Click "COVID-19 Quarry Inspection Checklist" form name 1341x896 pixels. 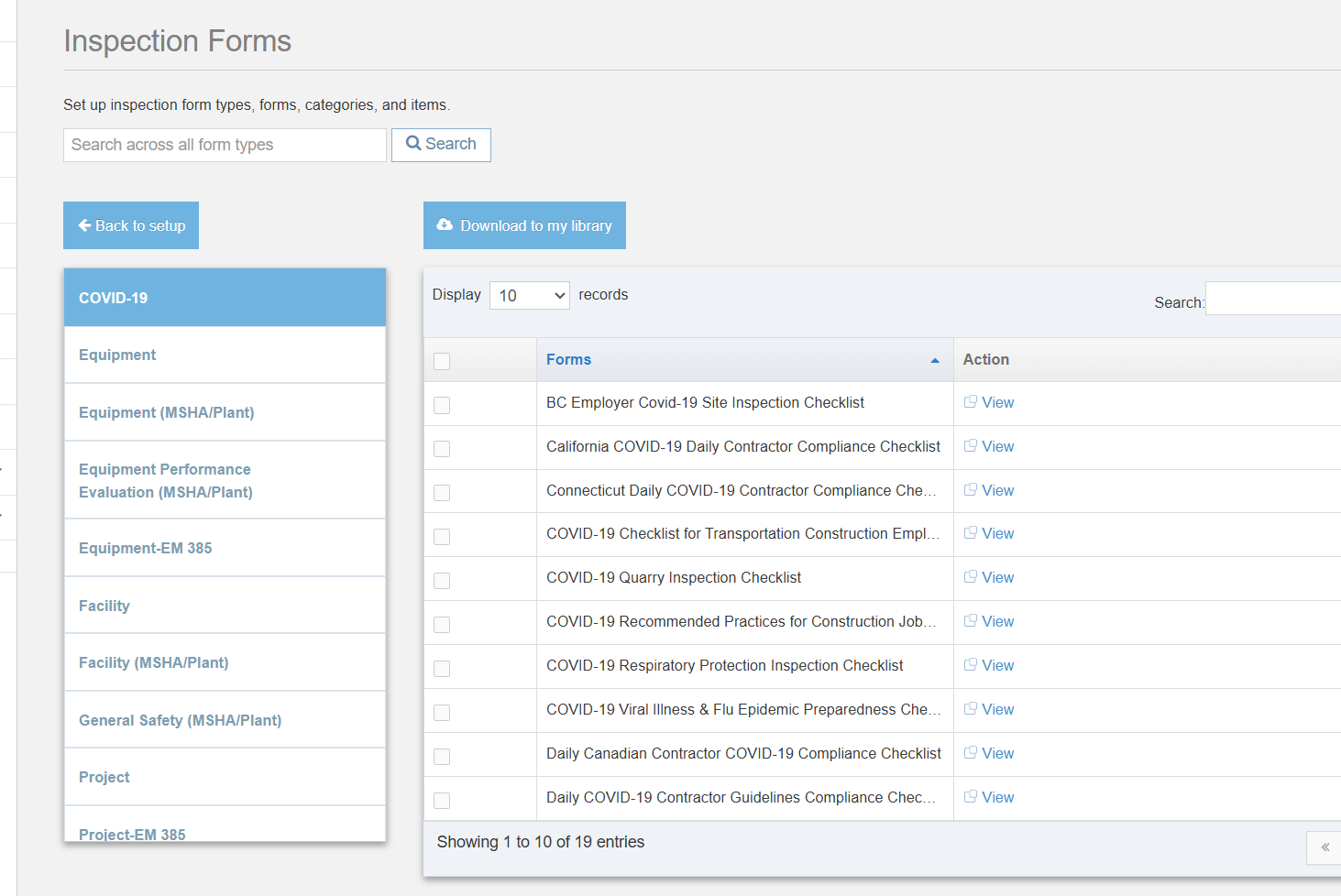pos(674,577)
